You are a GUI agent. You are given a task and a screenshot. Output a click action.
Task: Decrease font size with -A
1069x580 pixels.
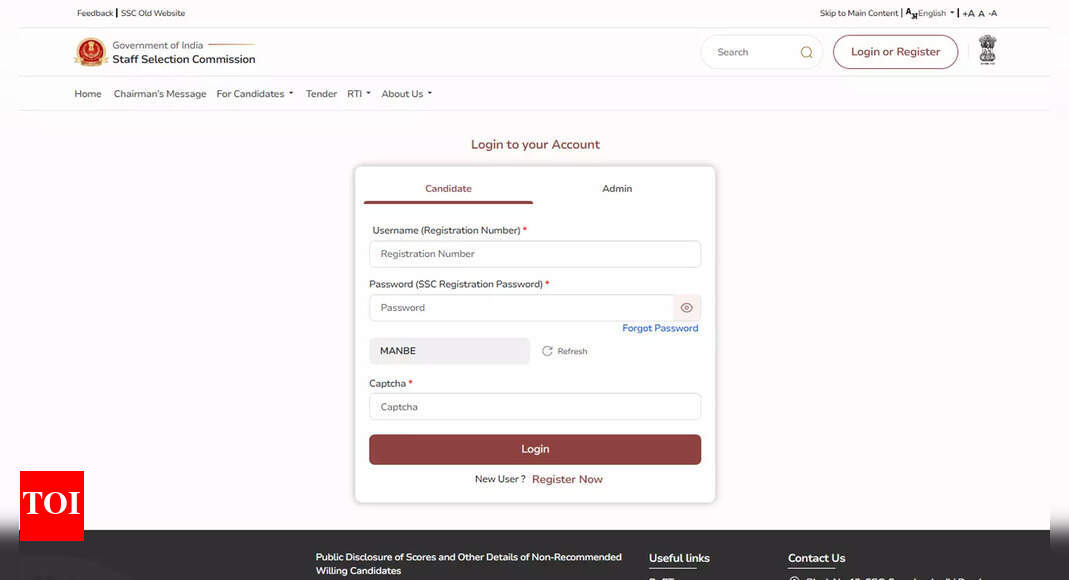(993, 14)
